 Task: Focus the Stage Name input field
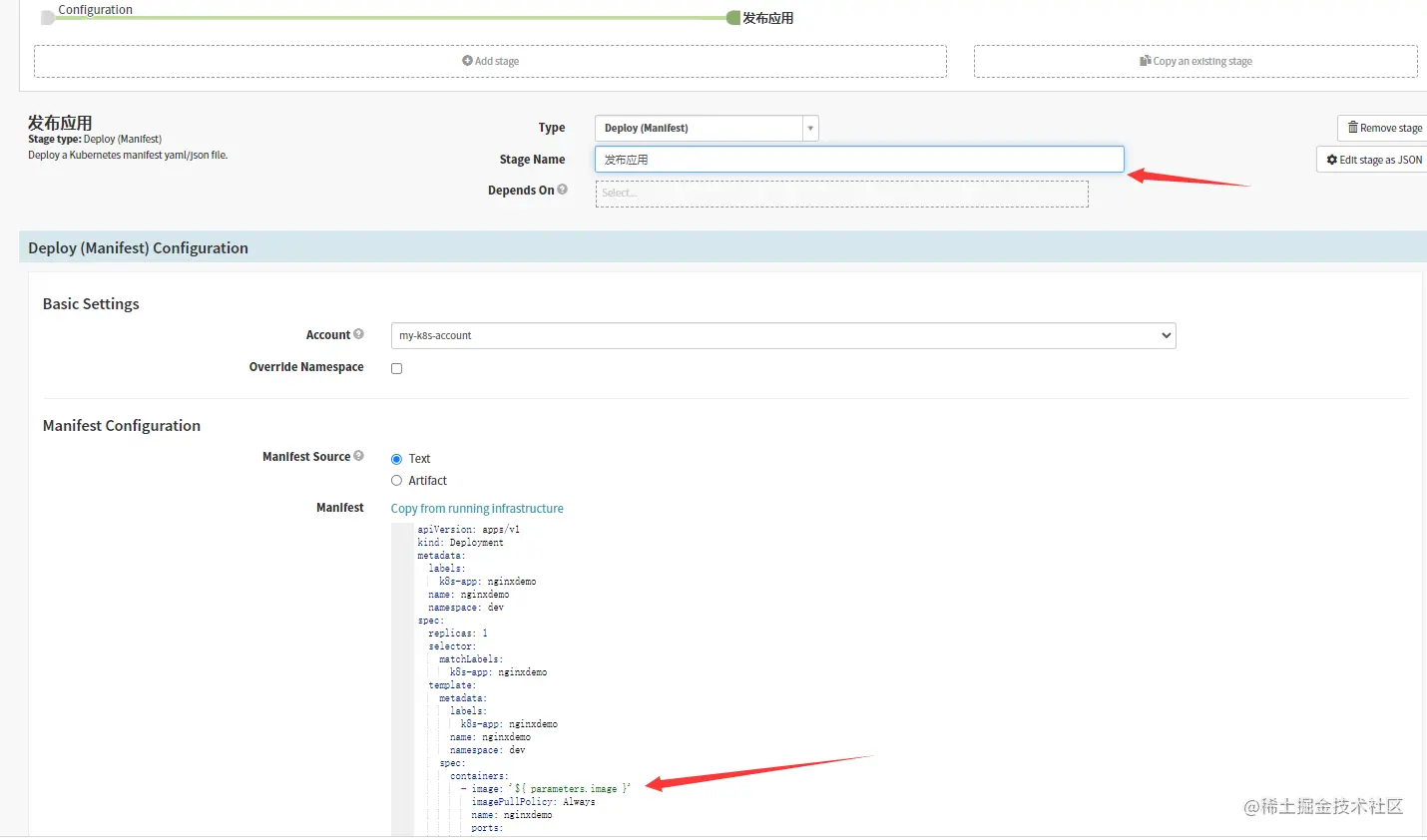click(859, 160)
